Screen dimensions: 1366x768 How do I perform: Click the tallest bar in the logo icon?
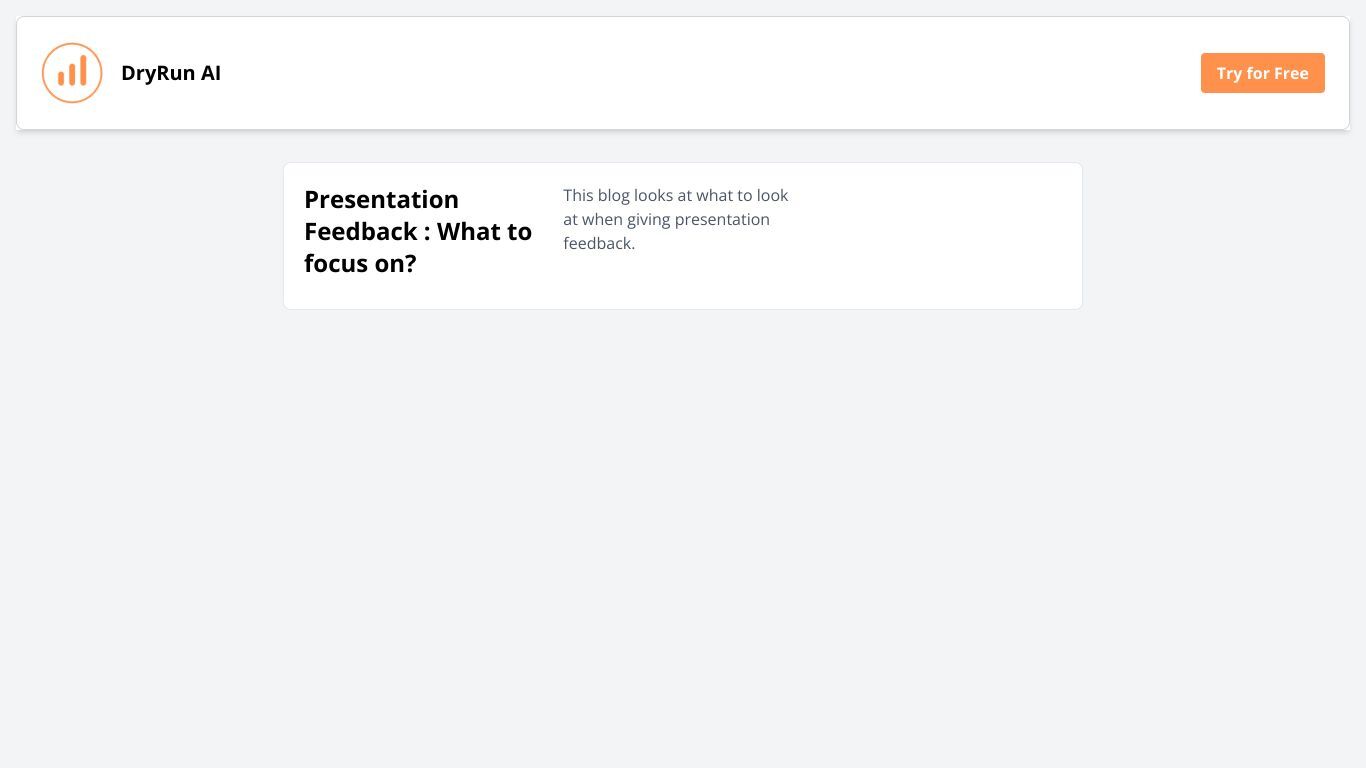click(84, 70)
